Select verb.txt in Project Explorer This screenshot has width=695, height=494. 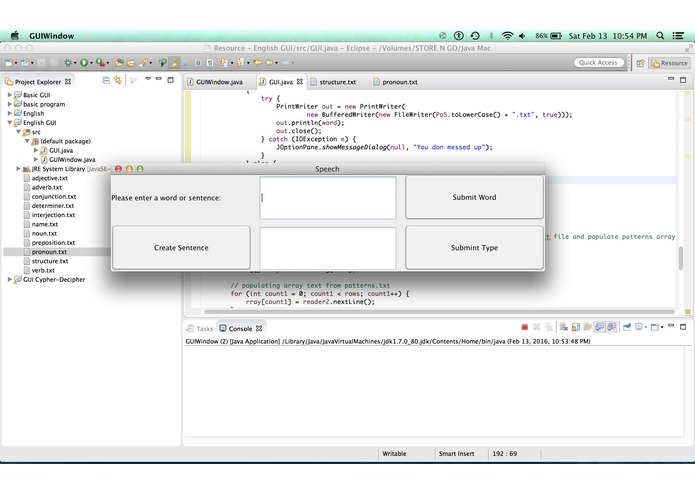(x=43, y=270)
